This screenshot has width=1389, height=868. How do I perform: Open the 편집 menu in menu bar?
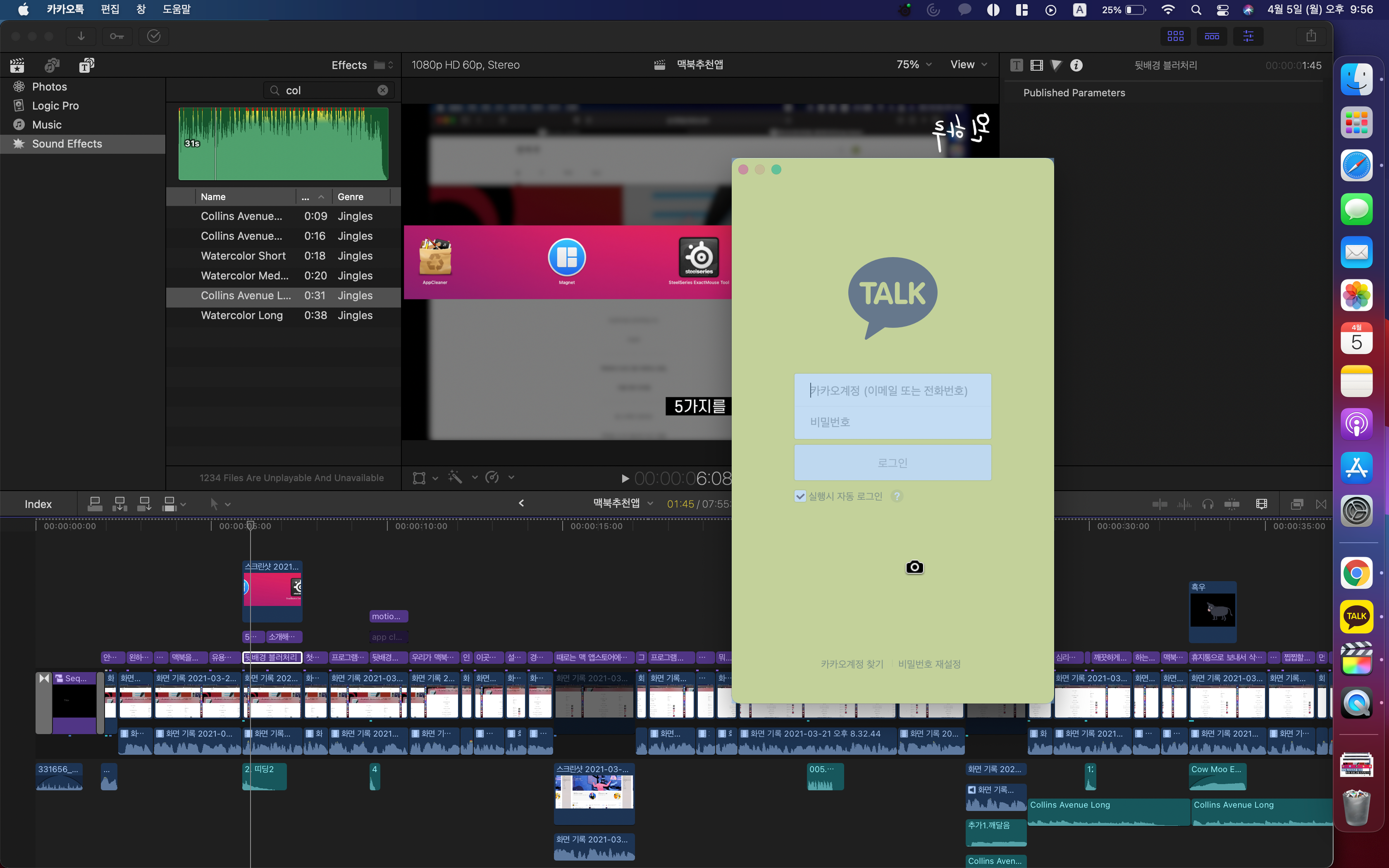tap(110, 9)
